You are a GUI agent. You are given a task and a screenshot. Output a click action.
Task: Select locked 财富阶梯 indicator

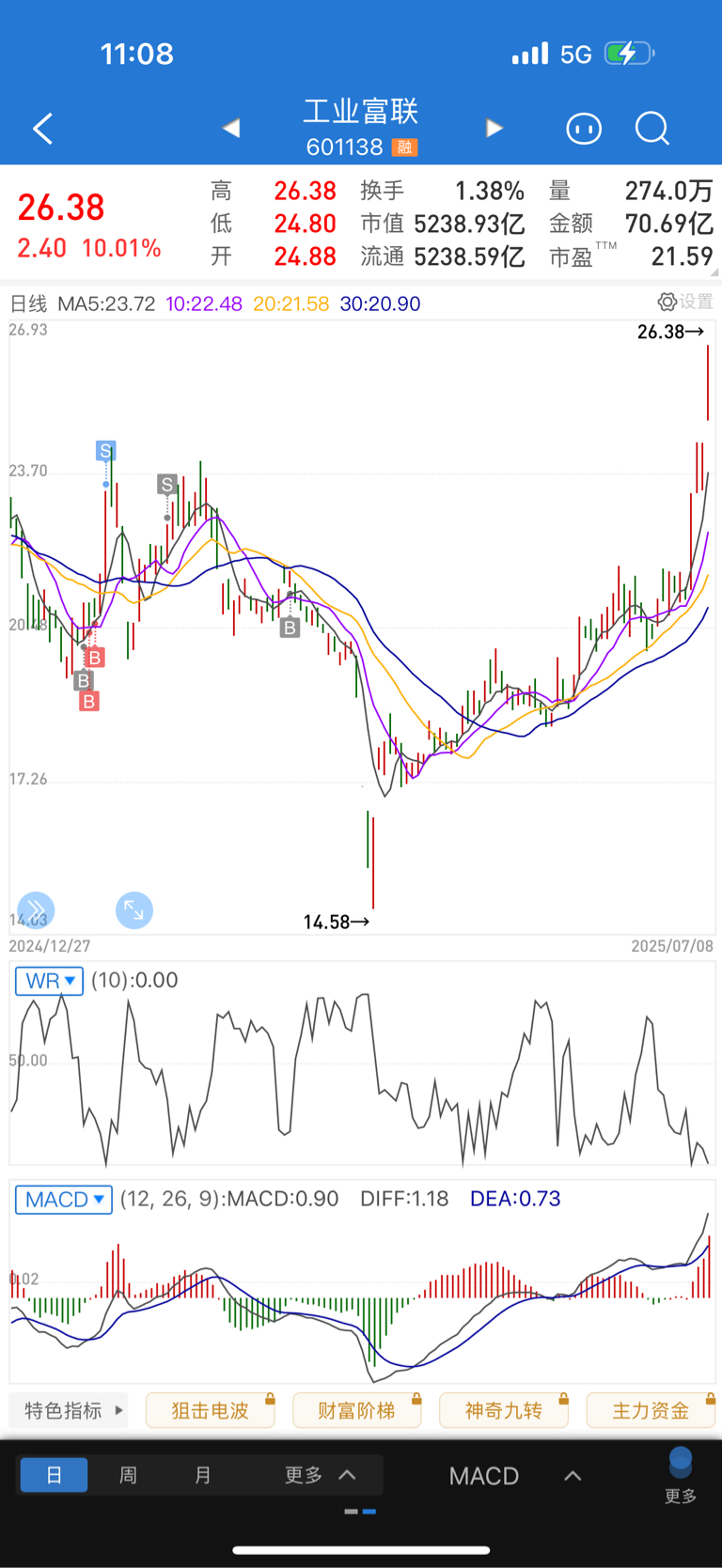click(357, 1410)
